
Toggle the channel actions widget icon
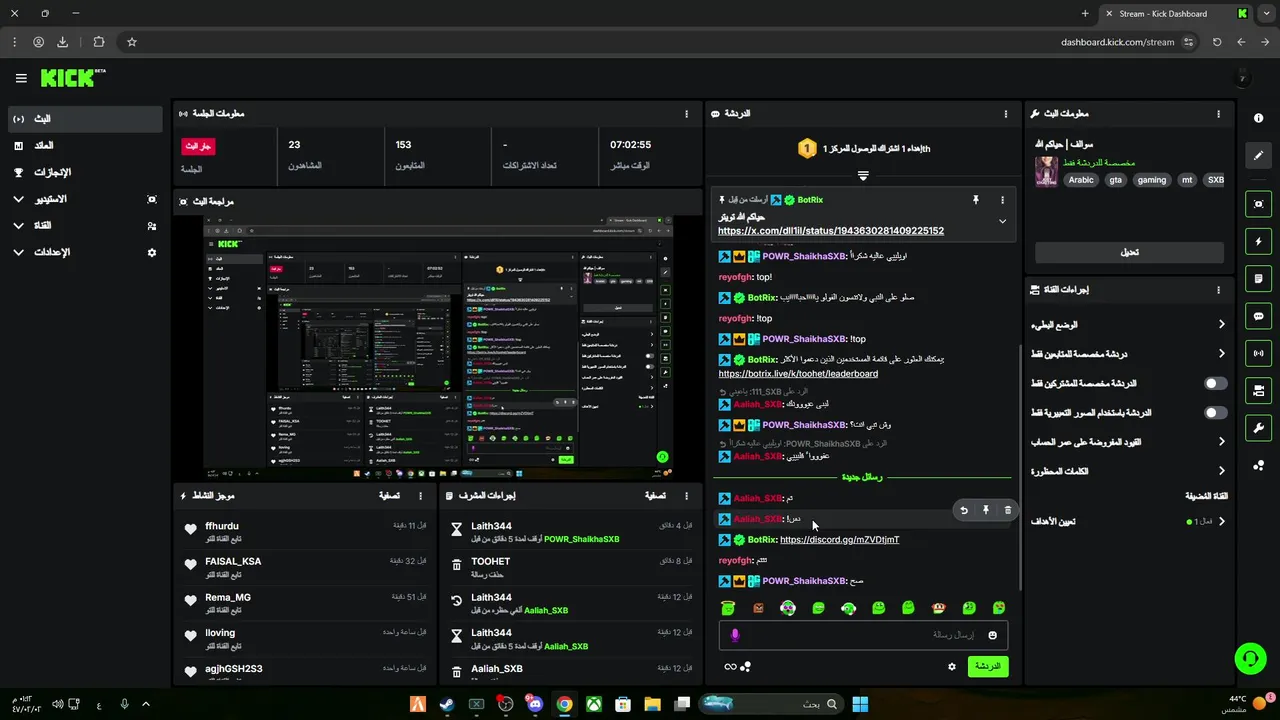[x=1258, y=390]
